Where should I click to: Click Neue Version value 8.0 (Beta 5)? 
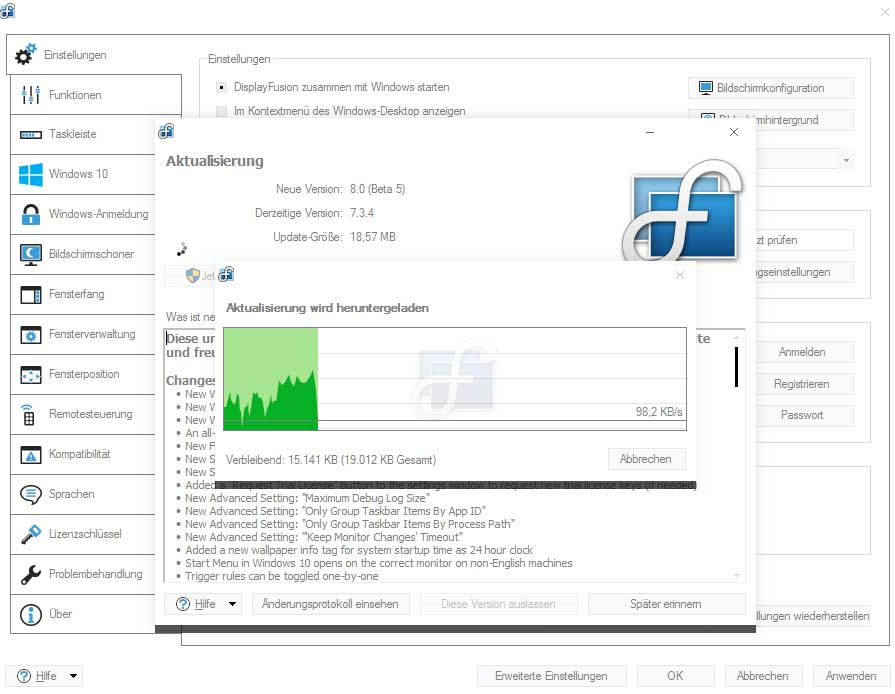[377, 189]
